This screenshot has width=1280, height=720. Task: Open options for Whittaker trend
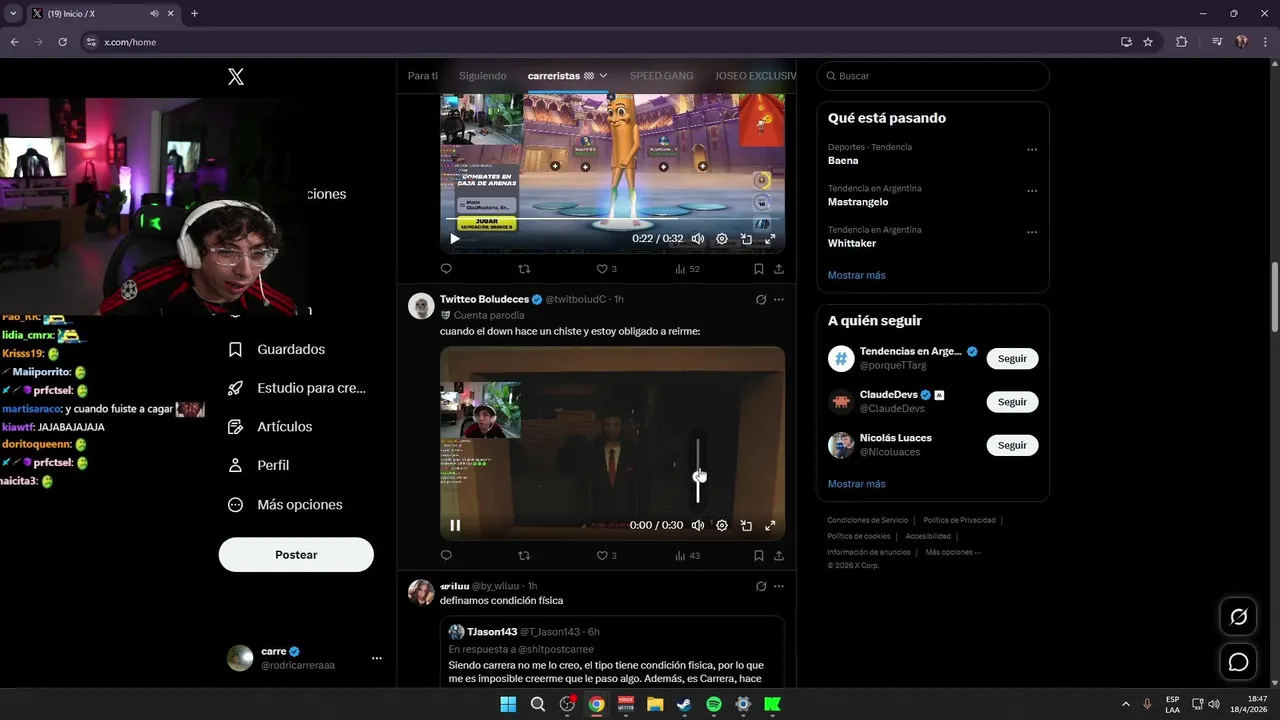[x=1032, y=233]
